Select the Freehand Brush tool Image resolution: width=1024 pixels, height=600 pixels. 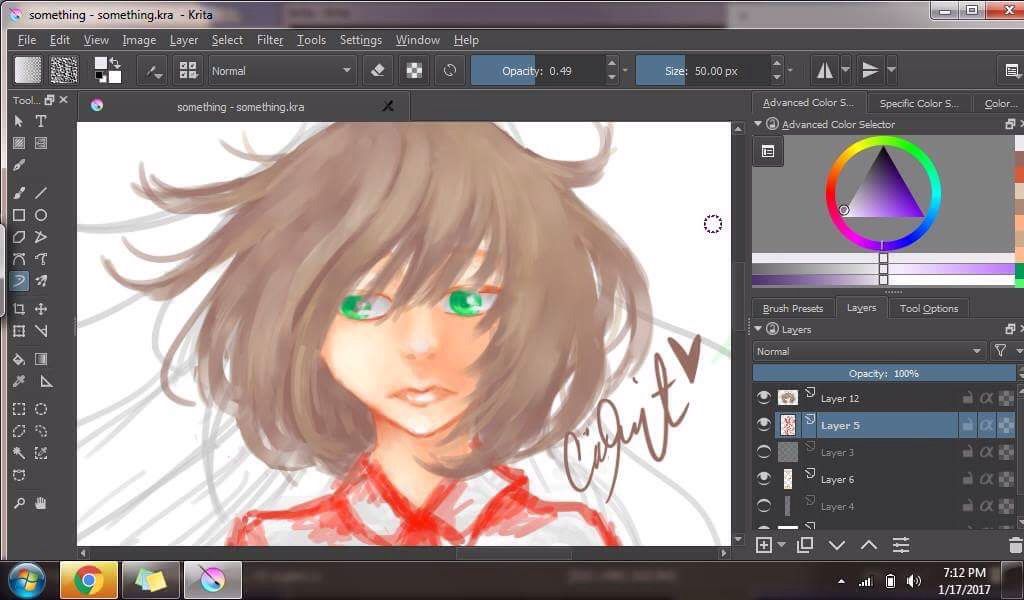19,193
